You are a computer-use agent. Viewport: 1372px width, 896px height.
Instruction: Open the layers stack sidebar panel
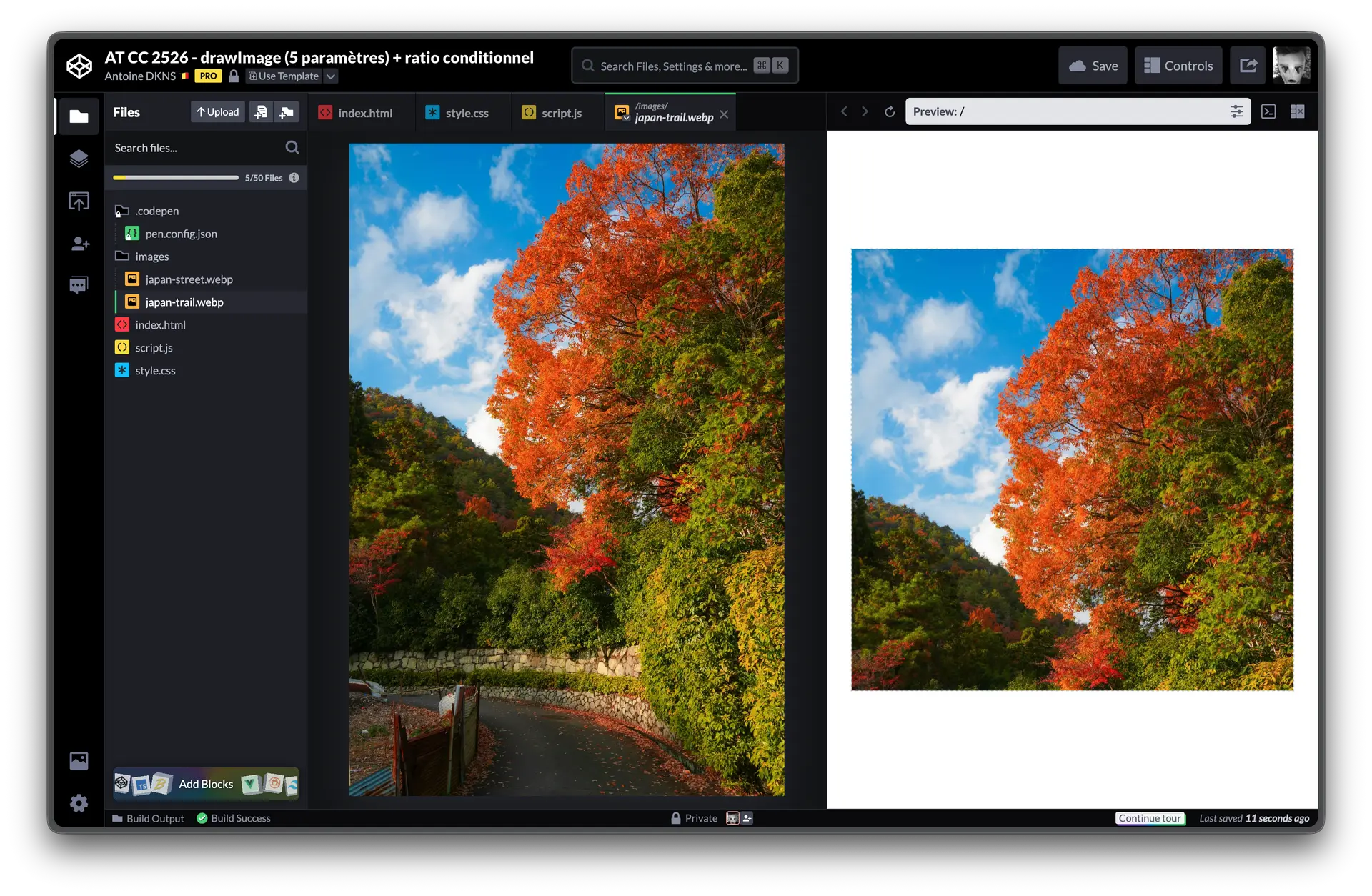click(x=79, y=159)
